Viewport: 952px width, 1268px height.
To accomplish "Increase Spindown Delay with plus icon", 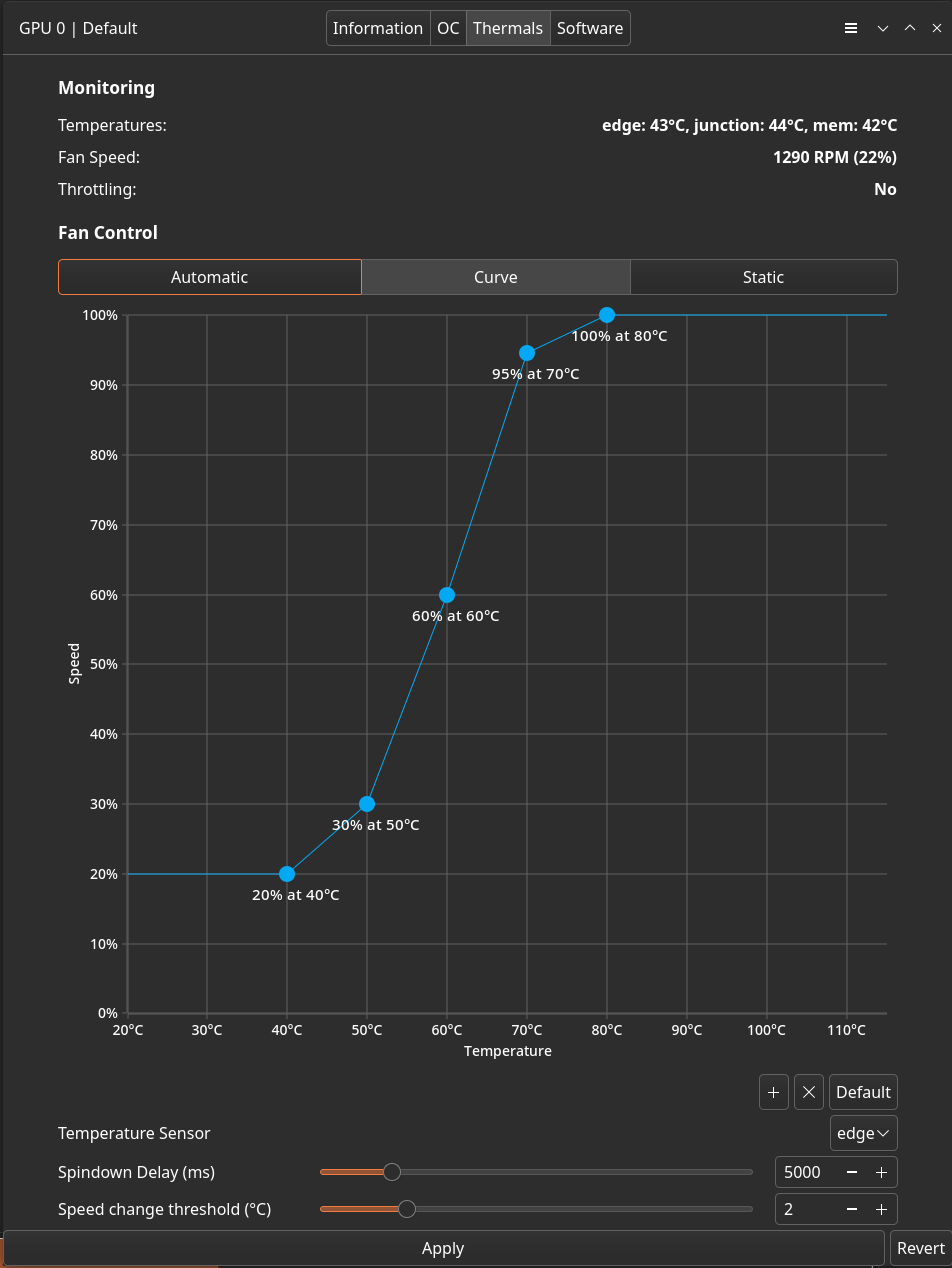I will click(x=881, y=1172).
